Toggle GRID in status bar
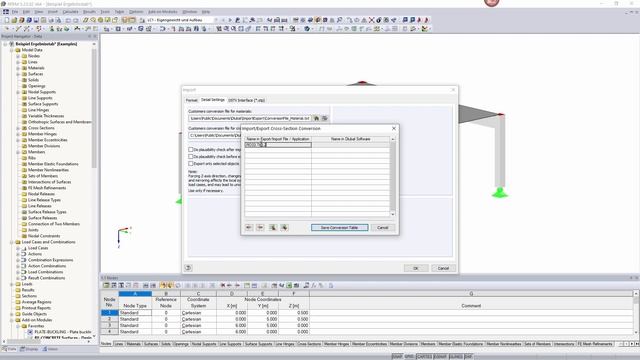 point(409,357)
